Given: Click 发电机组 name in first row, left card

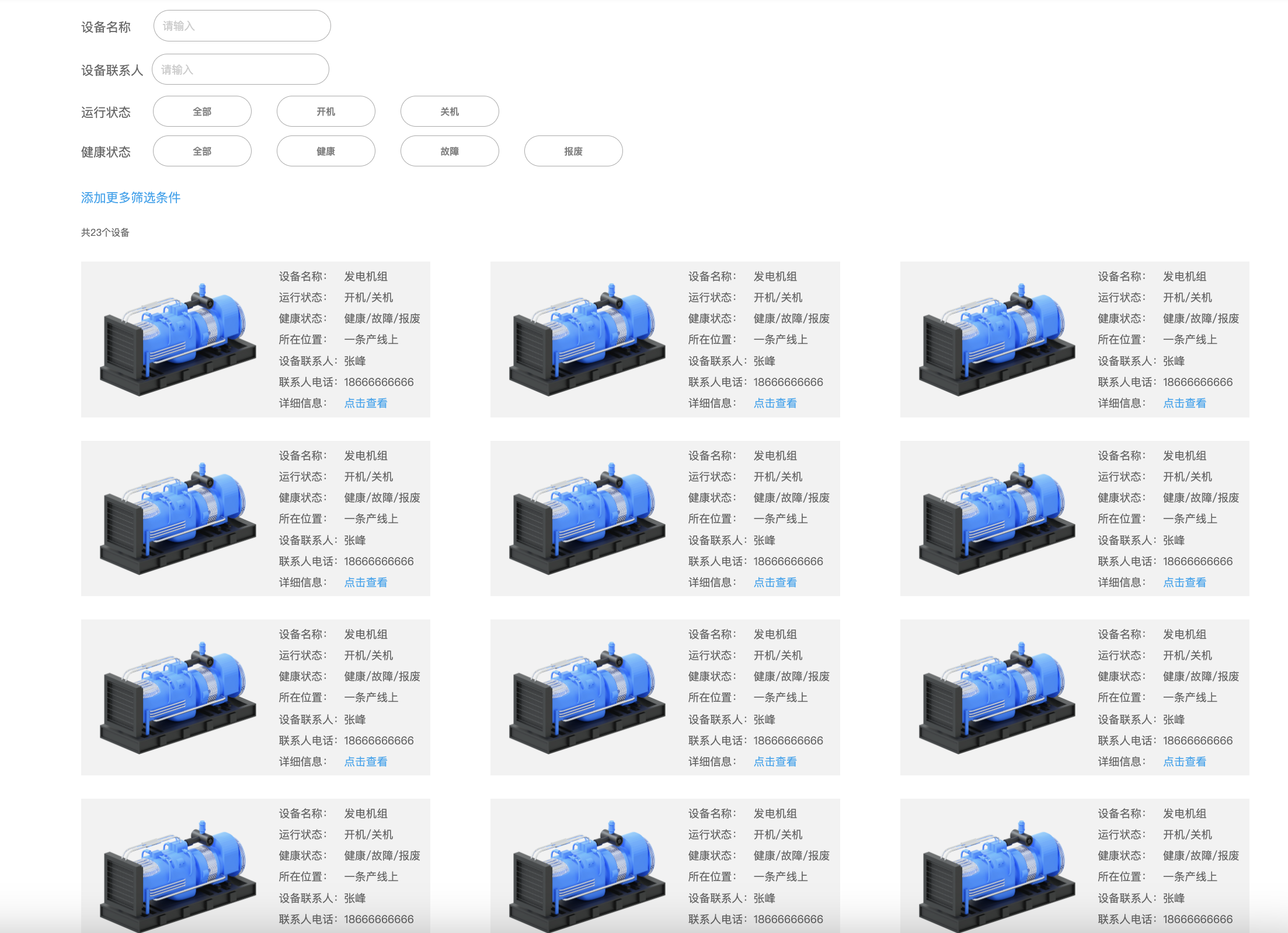Looking at the screenshot, I should [366, 276].
